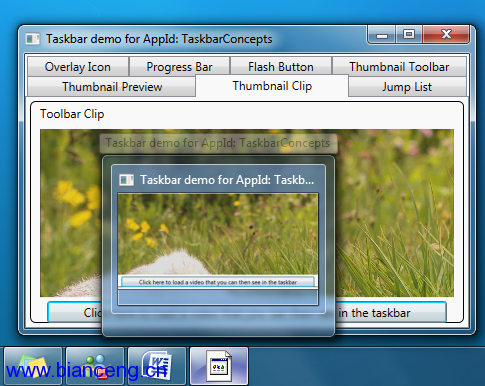
Task: Click the 'Toolbar Clip' group label
Action: [72, 114]
